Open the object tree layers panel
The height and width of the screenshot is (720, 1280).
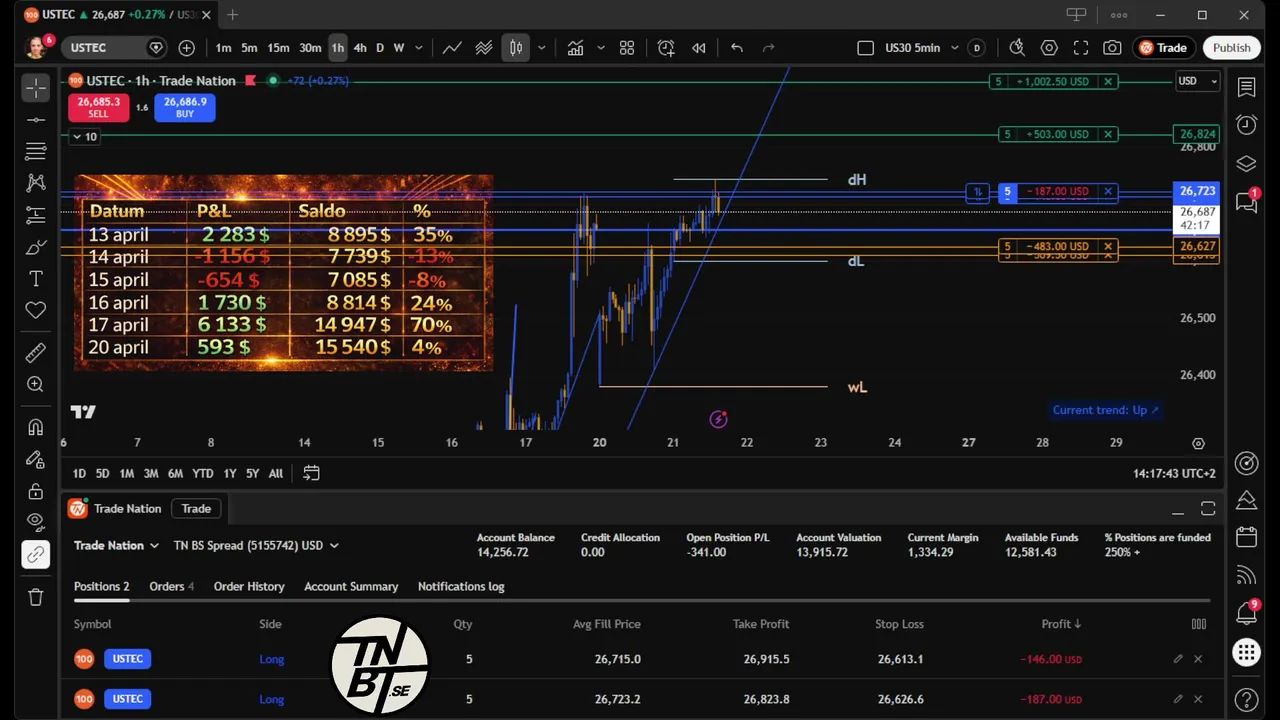coord(1246,164)
